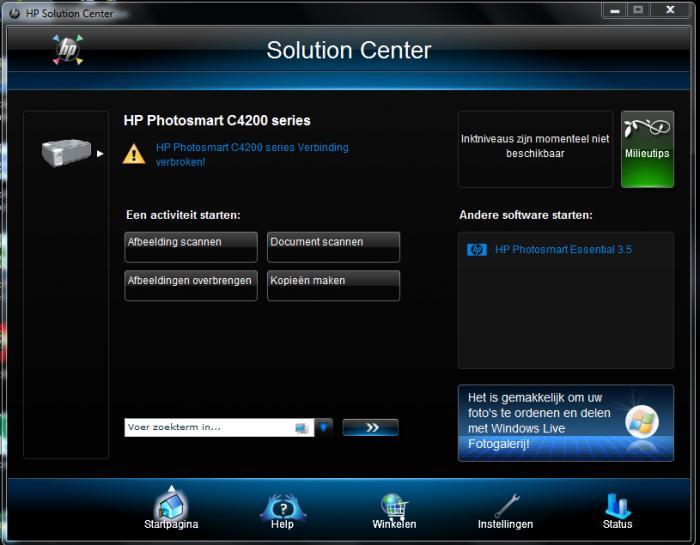Click Kopieën maken button
Viewport: 700px width, 545px height.
pos(333,285)
